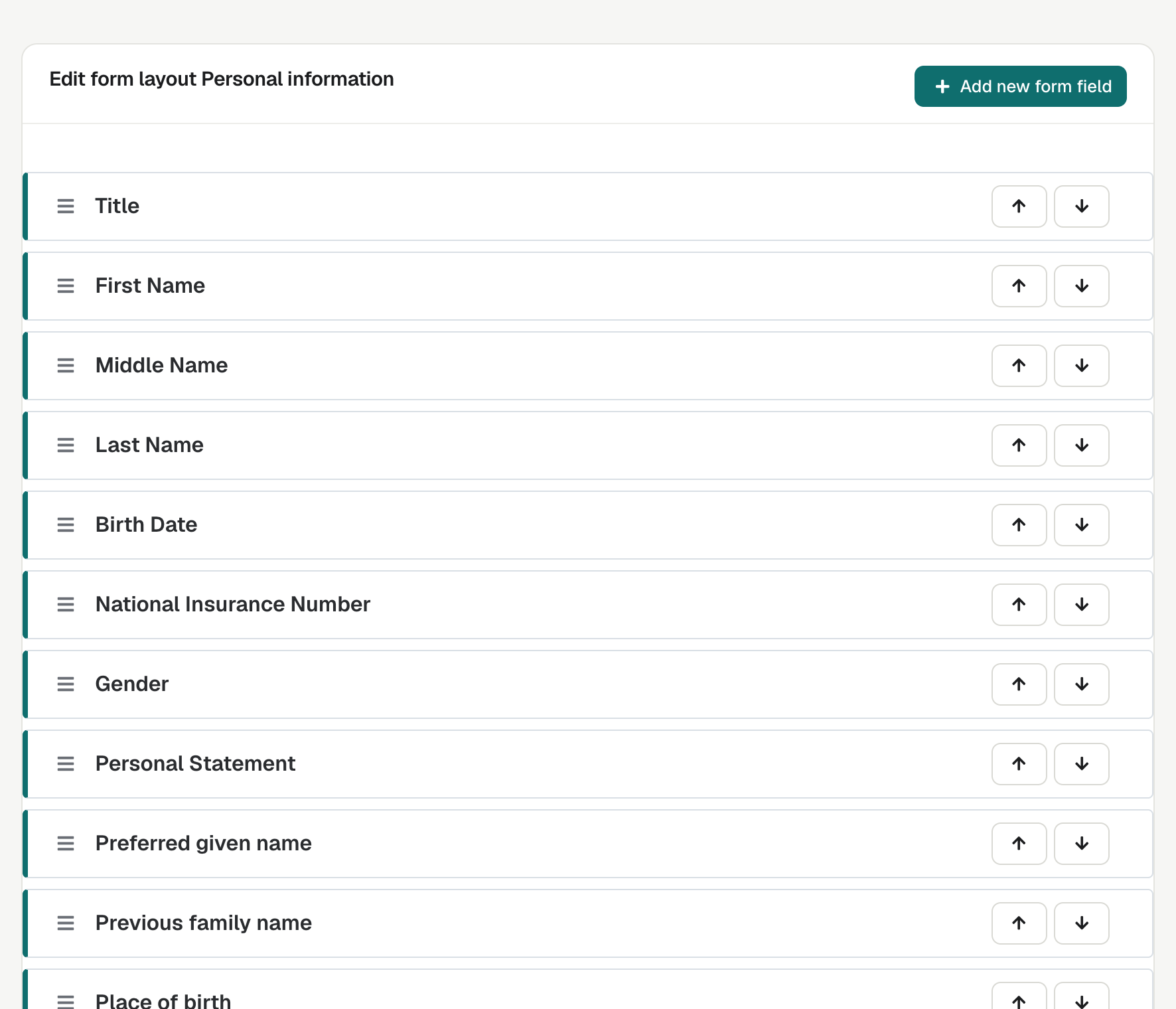Move Last Name field up

click(1019, 445)
